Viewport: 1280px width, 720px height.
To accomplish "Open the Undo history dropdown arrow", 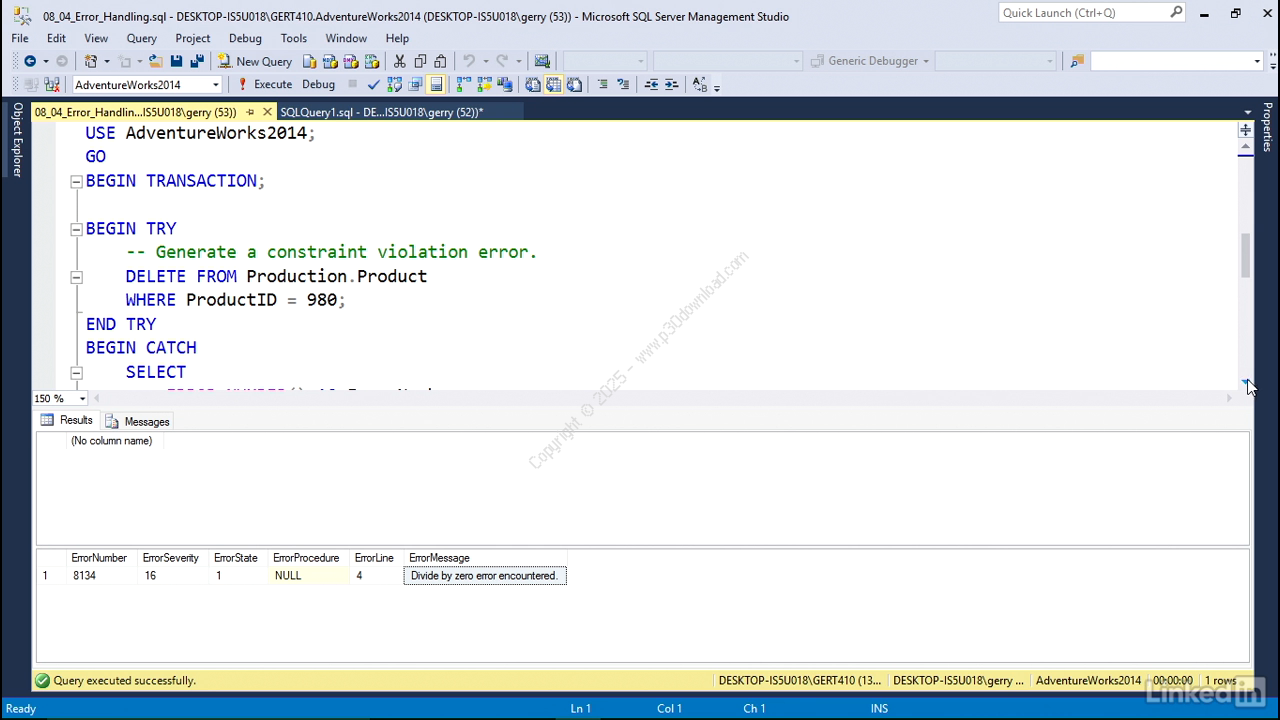I will click(x=485, y=61).
